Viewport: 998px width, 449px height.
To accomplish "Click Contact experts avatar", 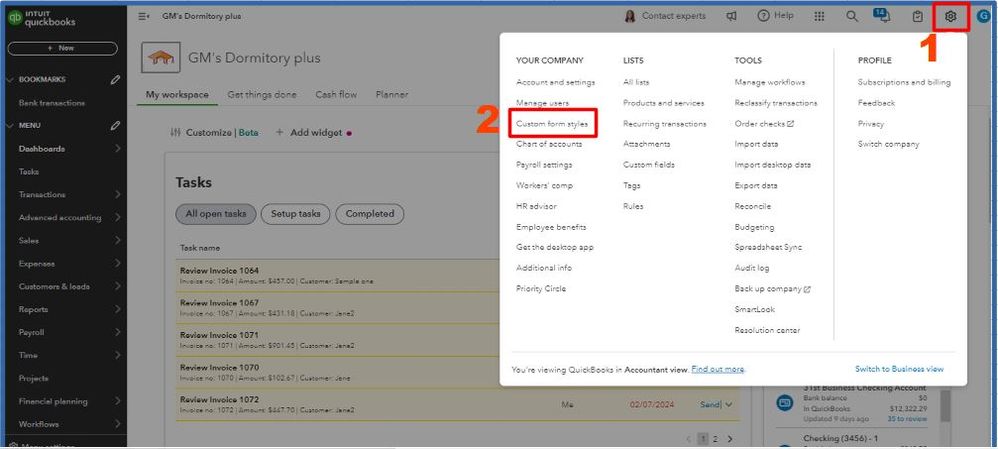I will [x=629, y=17].
